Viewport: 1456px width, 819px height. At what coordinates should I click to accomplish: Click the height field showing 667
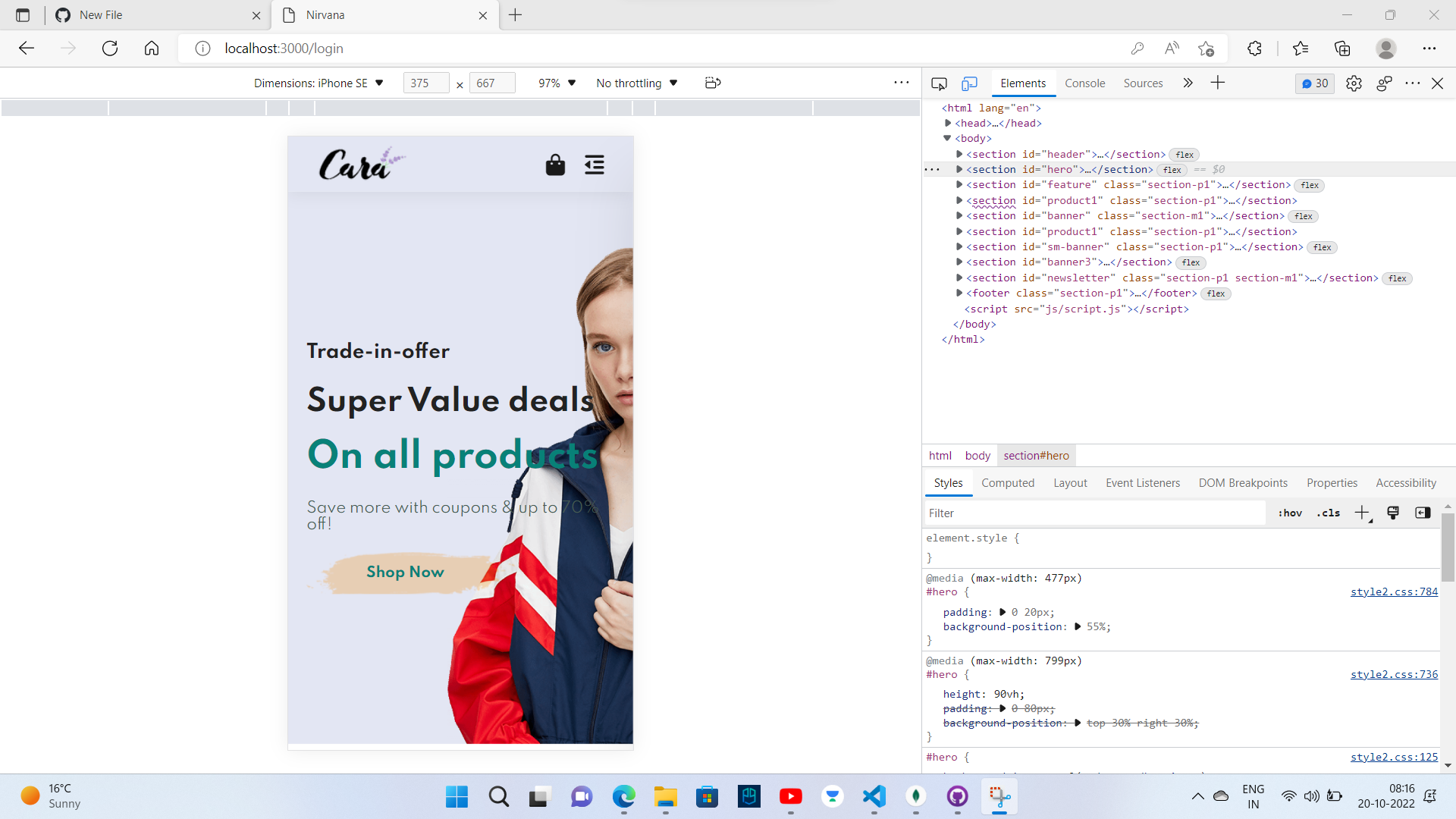click(492, 83)
